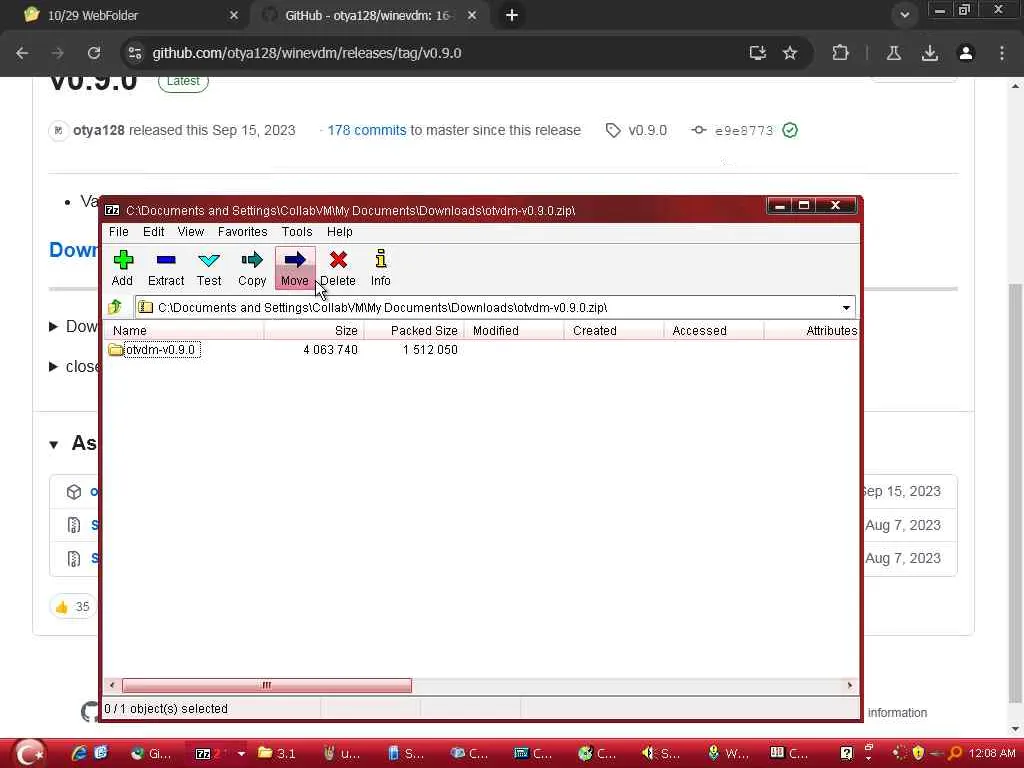The image size is (1024, 768).
Task: Close the GitHub winevdm tab
Action: (x=472, y=15)
